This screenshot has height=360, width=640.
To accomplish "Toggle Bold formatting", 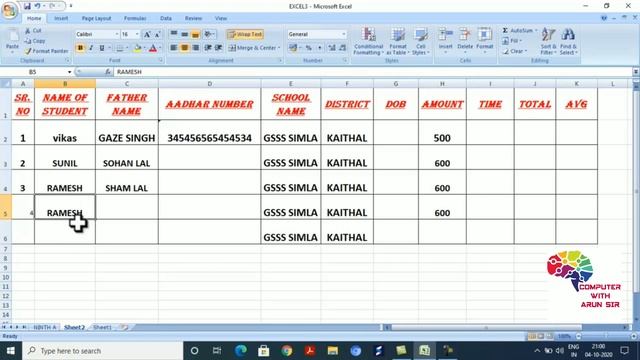I will coord(80,48).
